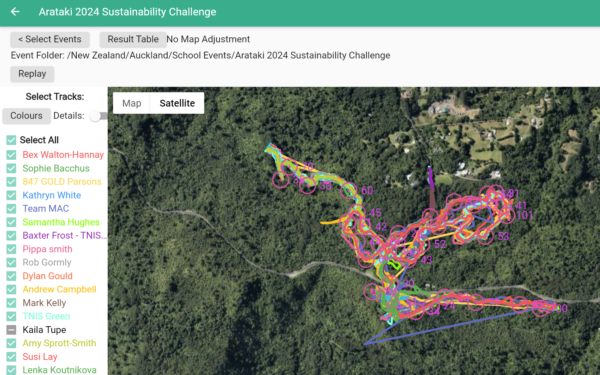Click control circle labeled 45 on map
This screenshot has height=375, width=600.
click(357, 212)
